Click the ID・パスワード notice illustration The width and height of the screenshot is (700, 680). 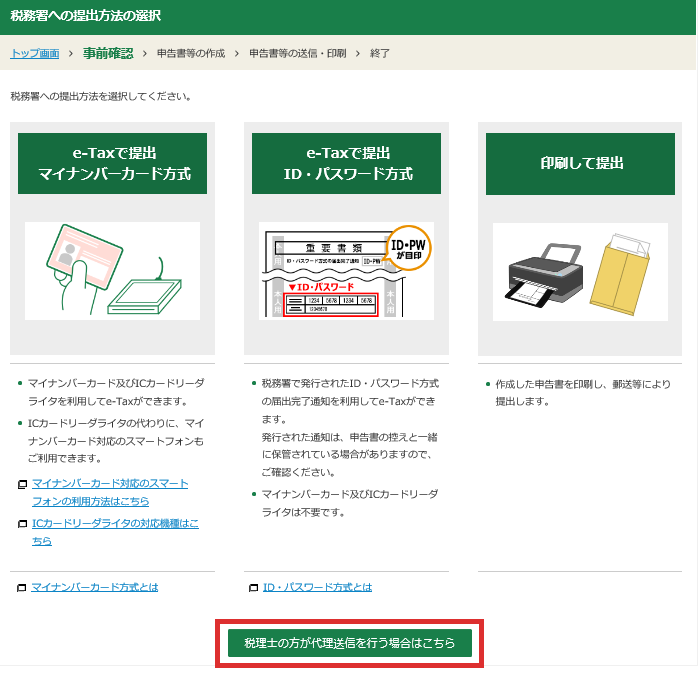coord(346,271)
